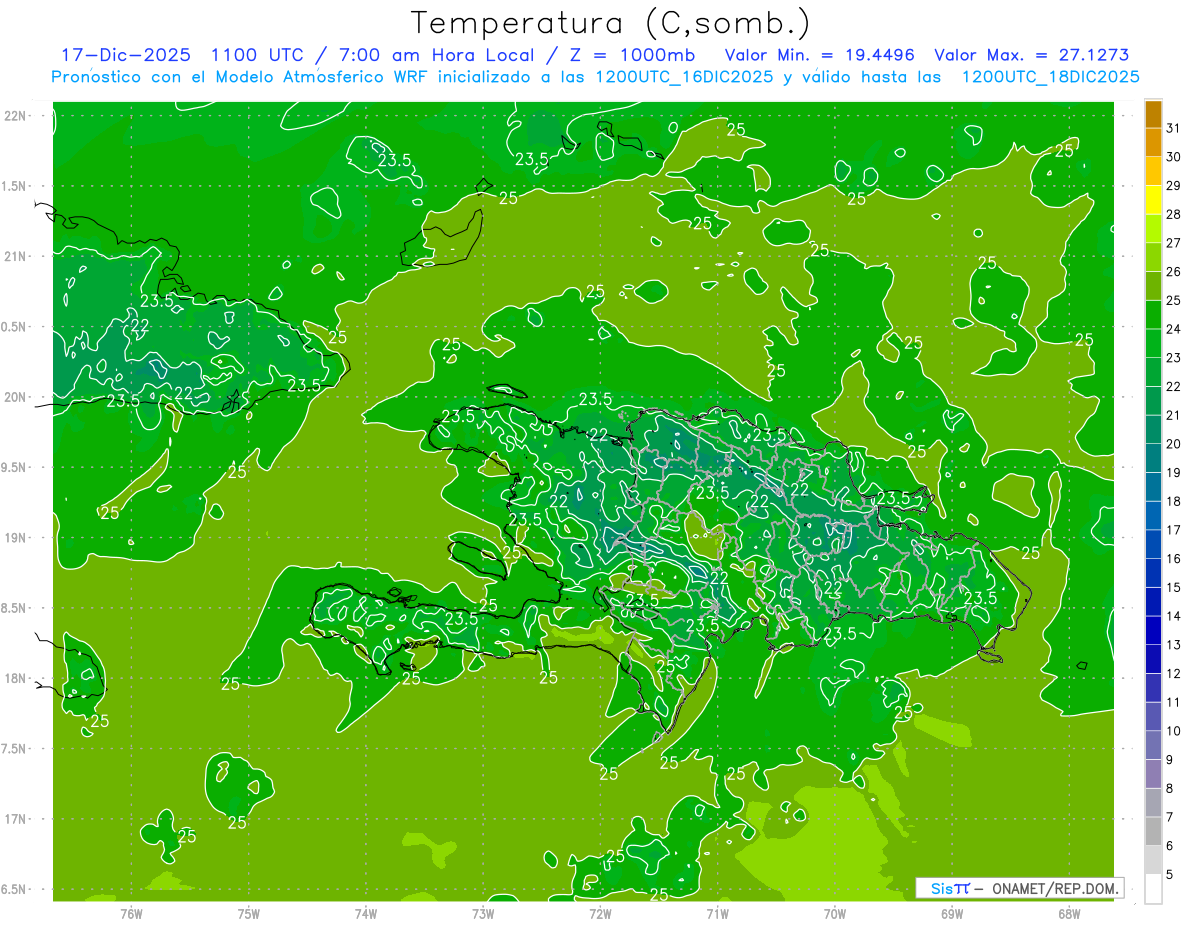The width and height of the screenshot is (1200, 927).
Task: Click the "22N" latitude axis label
Action: (16, 116)
